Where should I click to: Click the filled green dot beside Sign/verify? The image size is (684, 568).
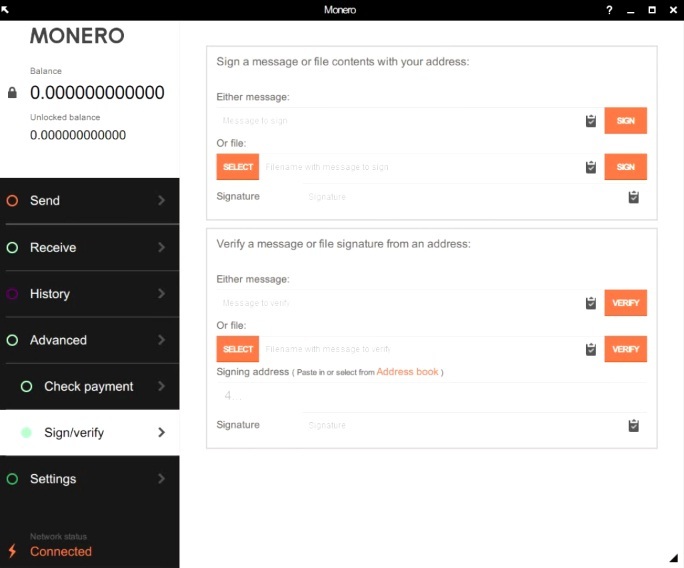tap(27, 433)
